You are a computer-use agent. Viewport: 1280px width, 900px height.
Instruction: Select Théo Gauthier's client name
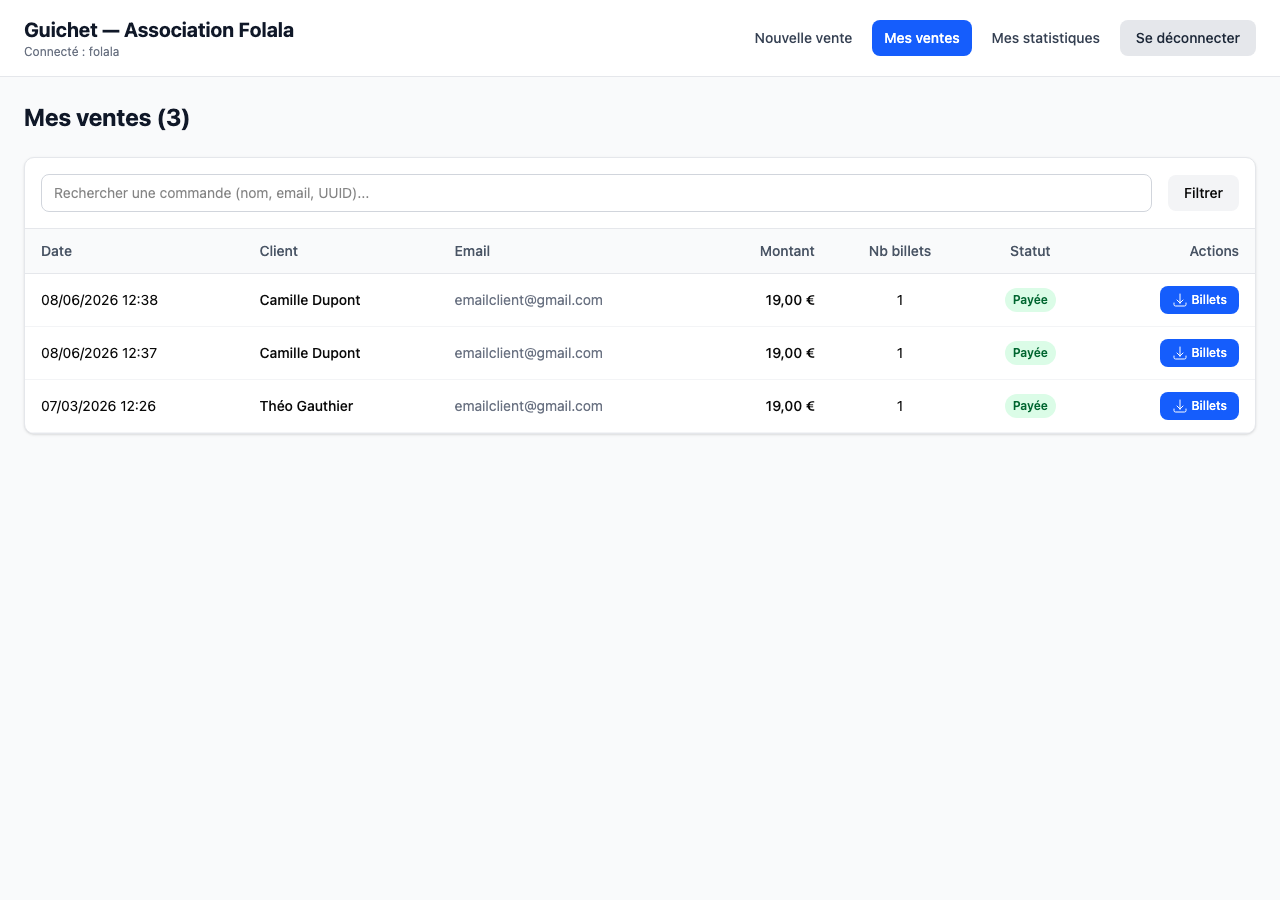point(306,406)
